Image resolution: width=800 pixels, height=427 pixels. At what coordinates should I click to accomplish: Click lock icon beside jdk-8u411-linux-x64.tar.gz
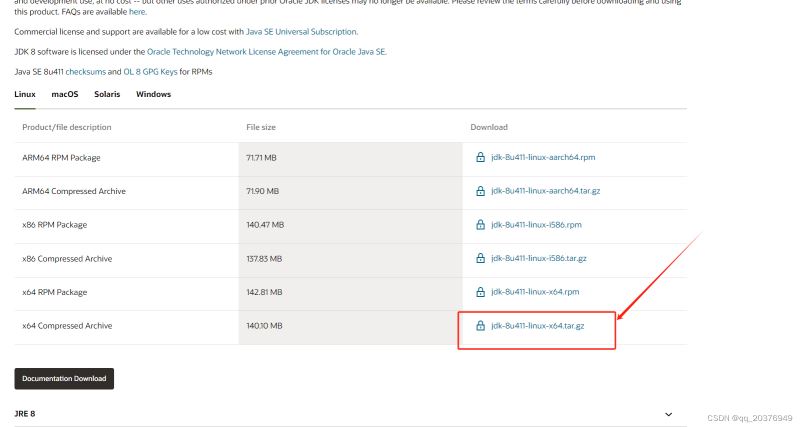pyautogui.click(x=480, y=326)
